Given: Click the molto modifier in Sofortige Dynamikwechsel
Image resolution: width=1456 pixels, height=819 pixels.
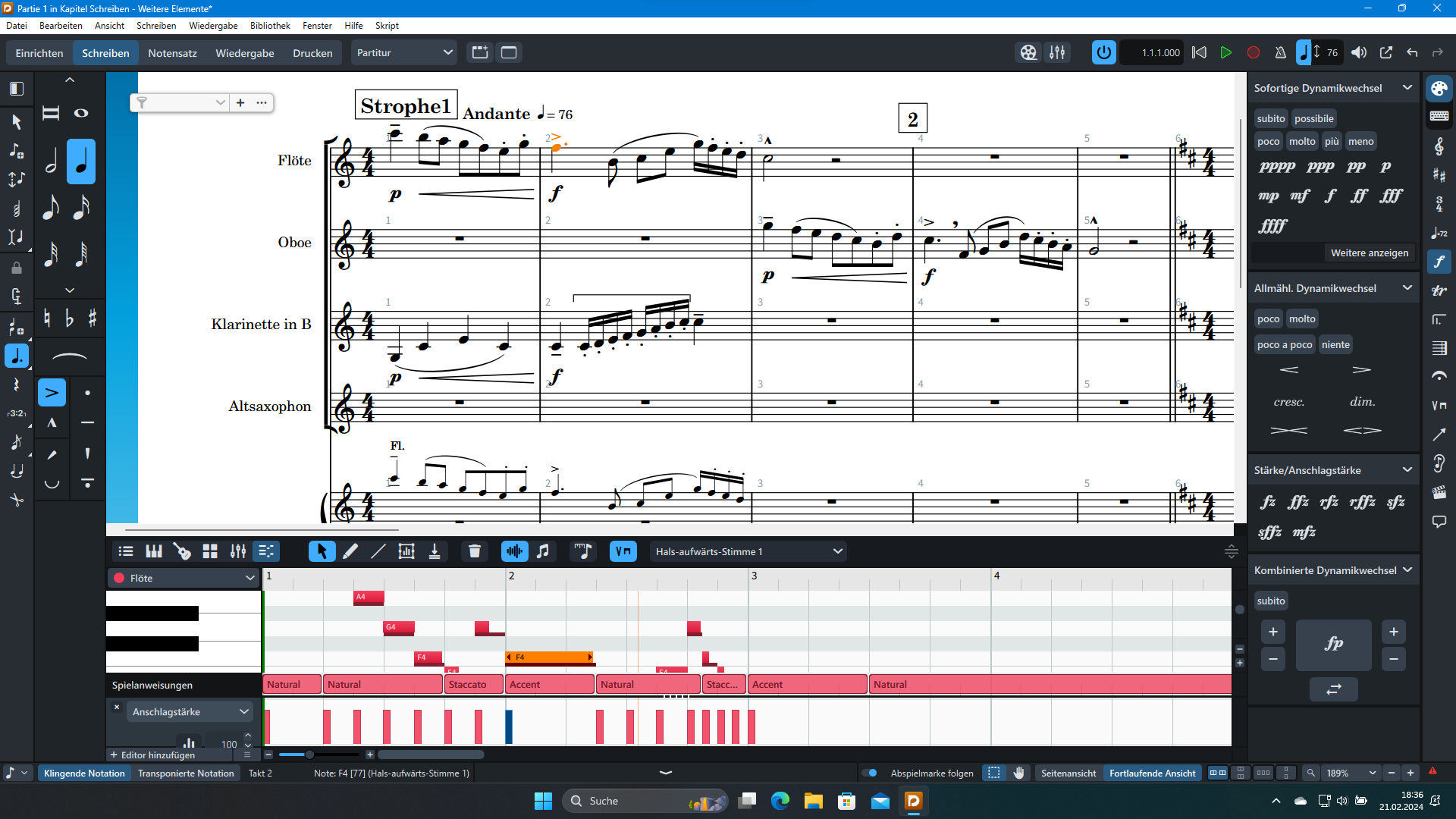Looking at the screenshot, I should tap(1302, 141).
